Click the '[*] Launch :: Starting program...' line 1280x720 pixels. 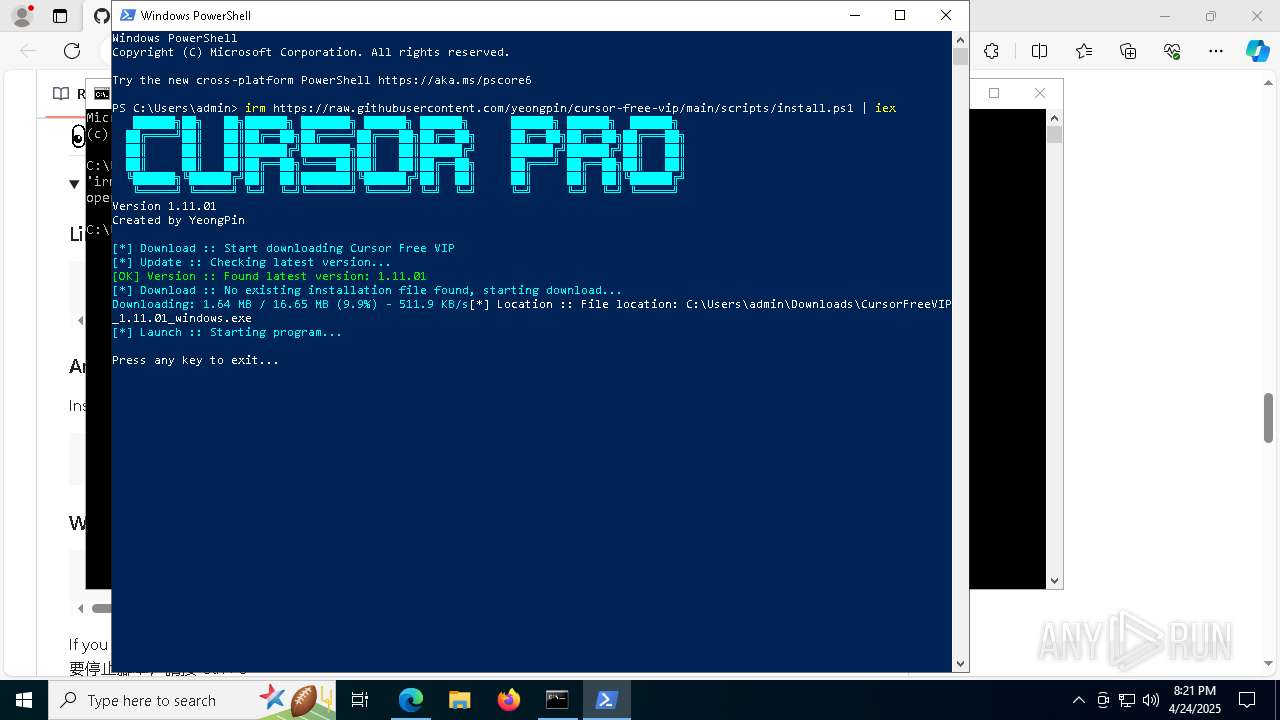pyautogui.click(x=227, y=332)
